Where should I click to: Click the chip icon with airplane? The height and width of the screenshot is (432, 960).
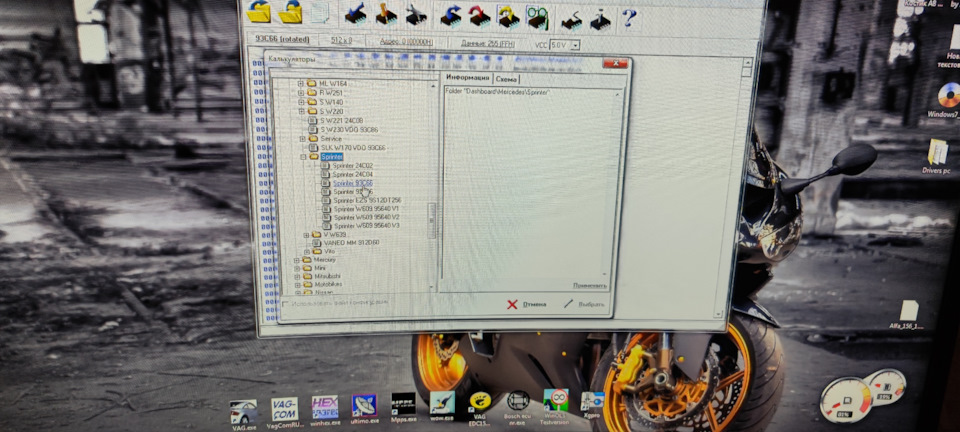[x=416, y=15]
